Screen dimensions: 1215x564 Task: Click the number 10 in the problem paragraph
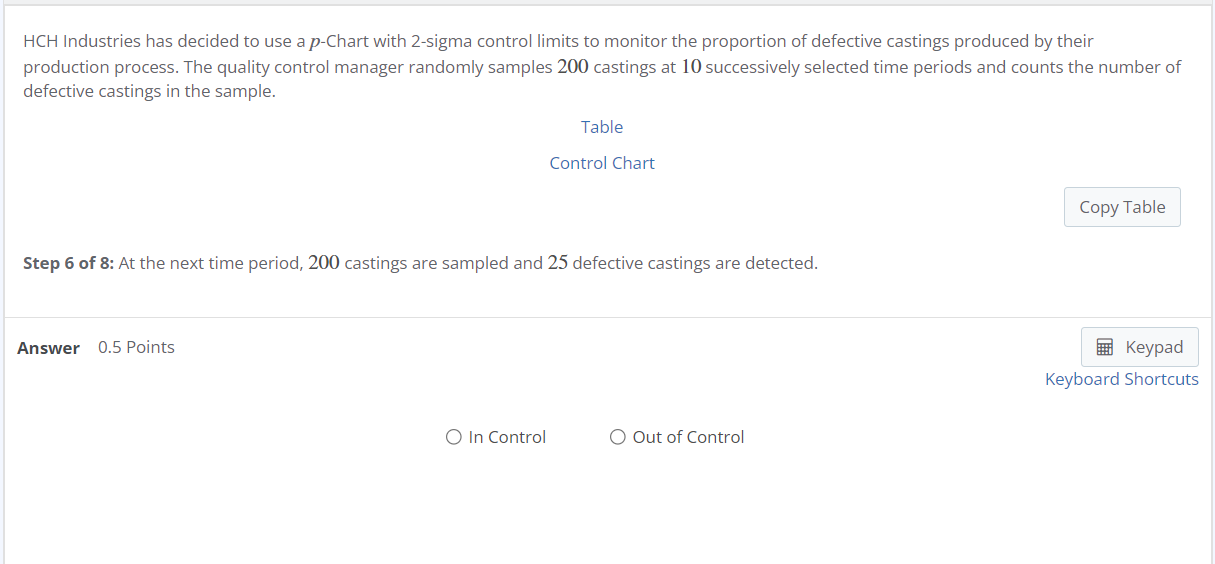click(691, 67)
